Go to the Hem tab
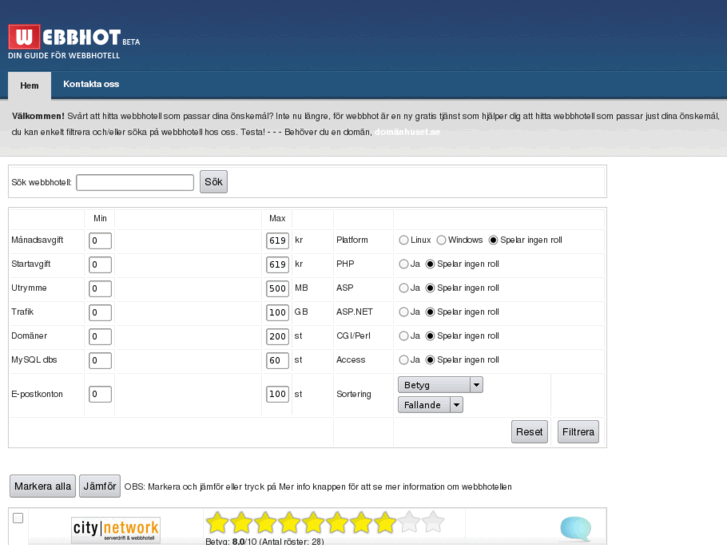 [29, 86]
